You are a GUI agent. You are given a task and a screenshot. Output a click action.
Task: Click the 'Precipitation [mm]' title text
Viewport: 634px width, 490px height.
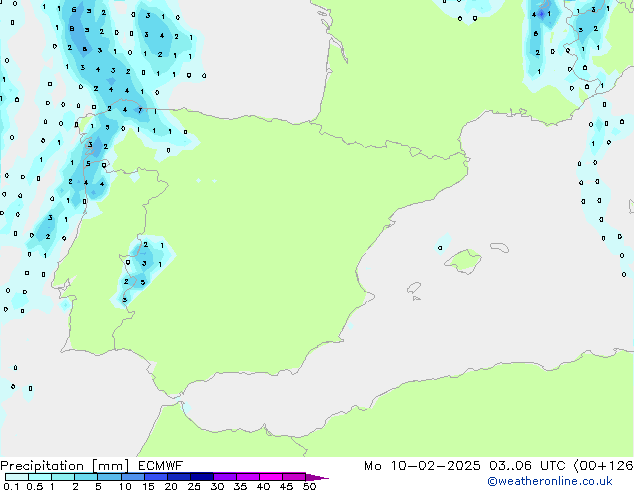click(64, 466)
